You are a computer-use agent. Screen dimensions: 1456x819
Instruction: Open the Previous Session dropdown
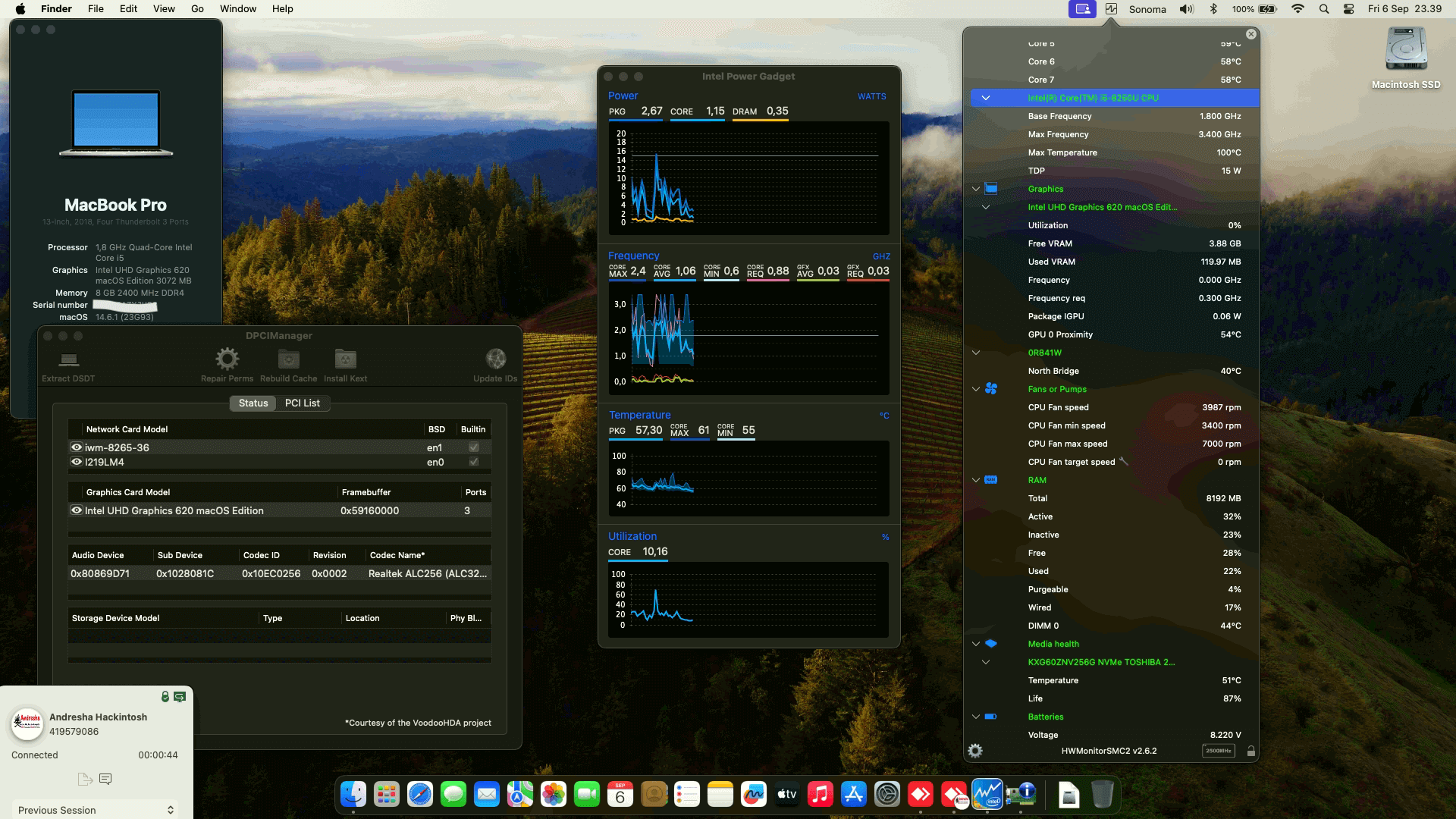coord(95,810)
